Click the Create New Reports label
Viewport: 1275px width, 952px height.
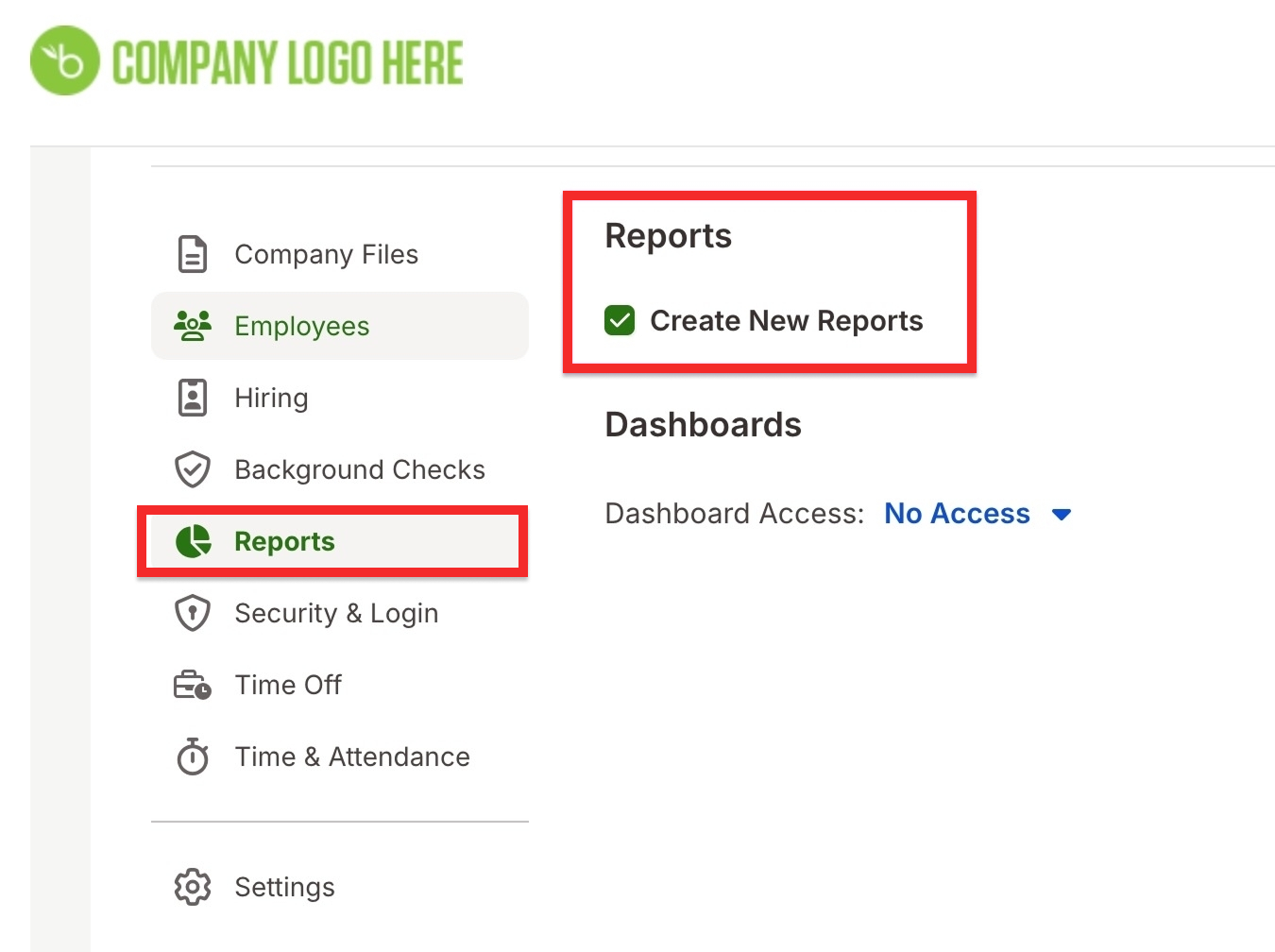(787, 321)
